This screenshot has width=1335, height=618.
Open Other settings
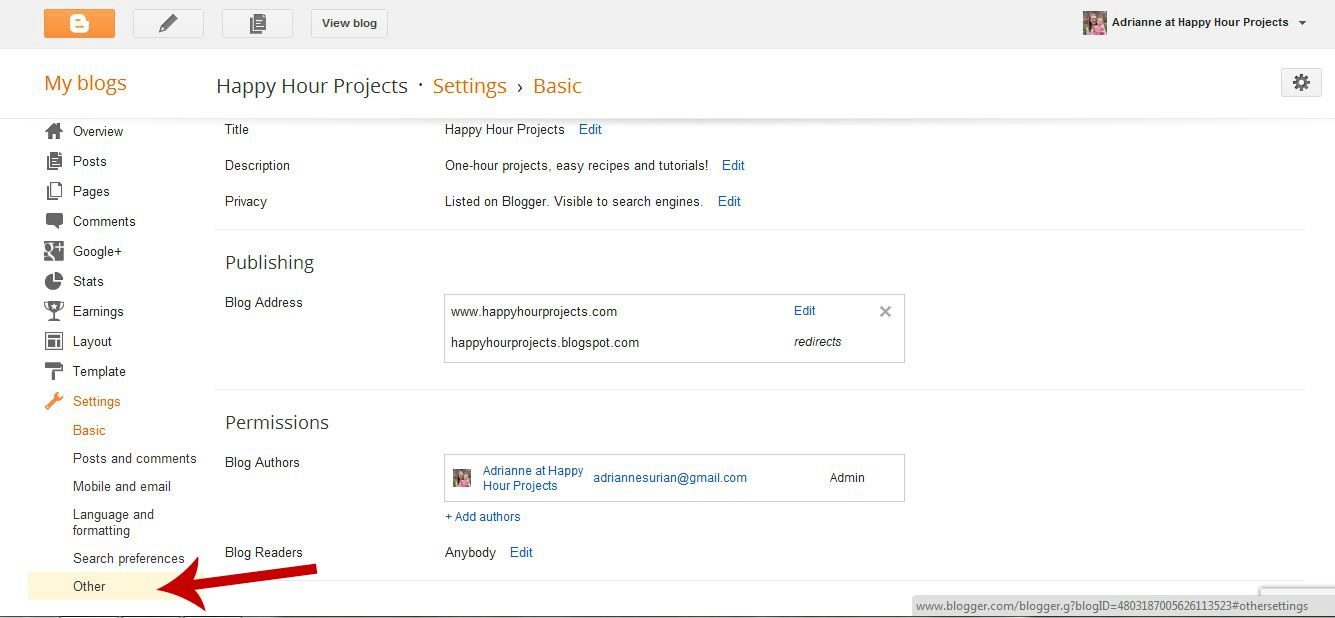pos(89,586)
